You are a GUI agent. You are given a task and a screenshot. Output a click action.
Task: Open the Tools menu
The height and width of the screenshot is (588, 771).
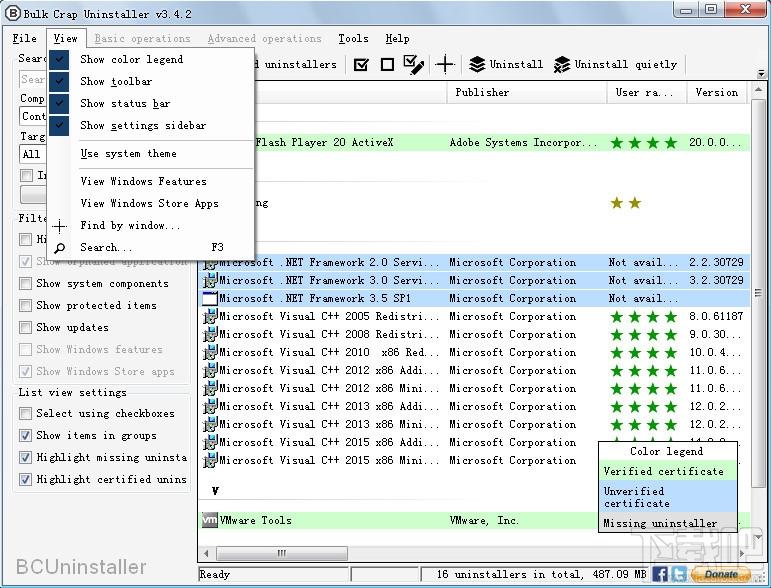click(353, 38)
